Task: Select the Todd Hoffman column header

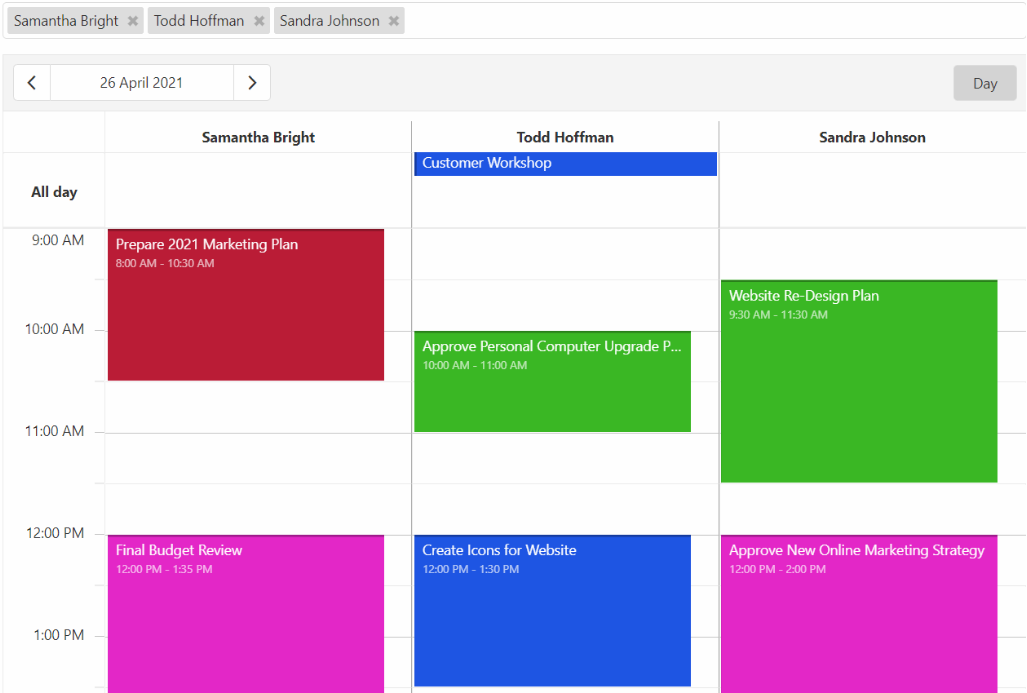Action: pos(565,138)
